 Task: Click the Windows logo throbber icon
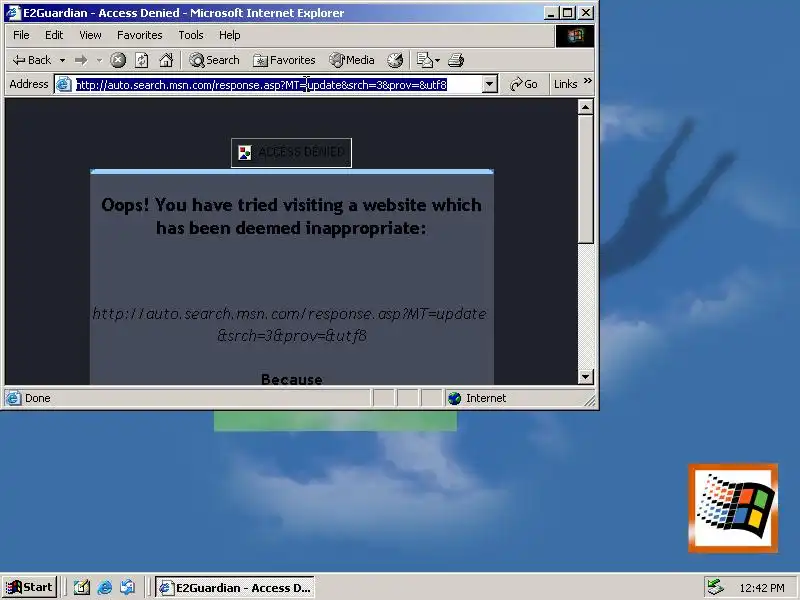(574, 36)
